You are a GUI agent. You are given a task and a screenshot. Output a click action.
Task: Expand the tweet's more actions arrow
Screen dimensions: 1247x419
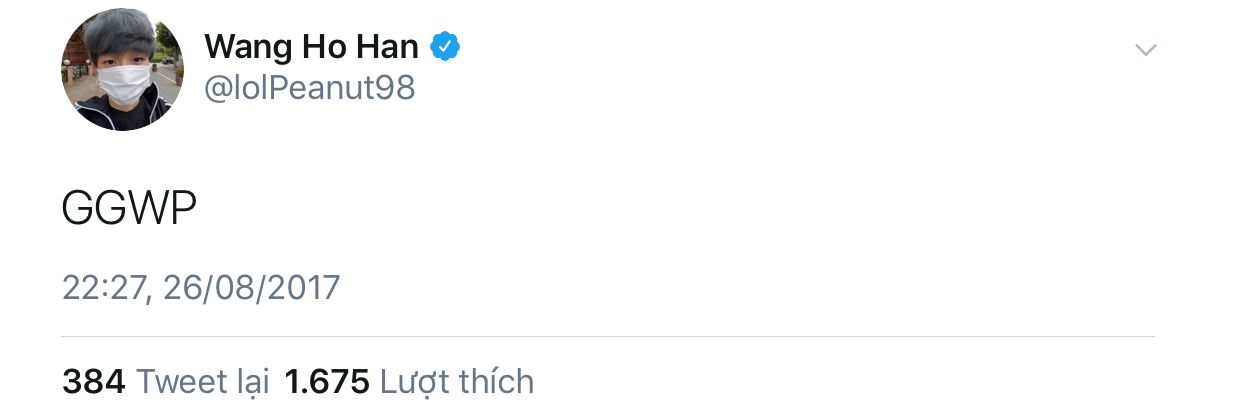click(x=1145, y=50)
